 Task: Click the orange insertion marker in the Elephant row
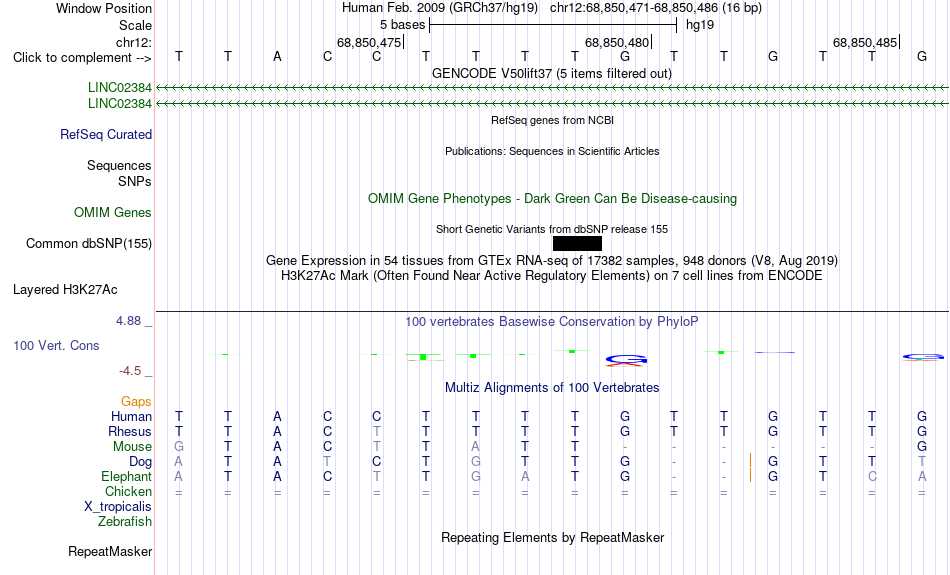(751, 476)
